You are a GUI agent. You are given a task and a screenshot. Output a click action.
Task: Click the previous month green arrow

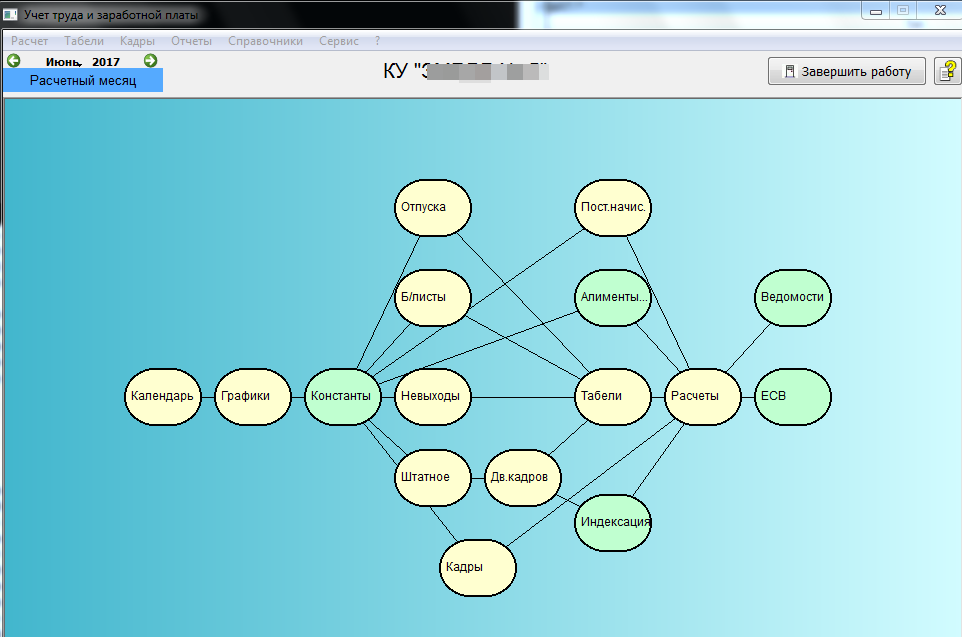coord(14,61)
